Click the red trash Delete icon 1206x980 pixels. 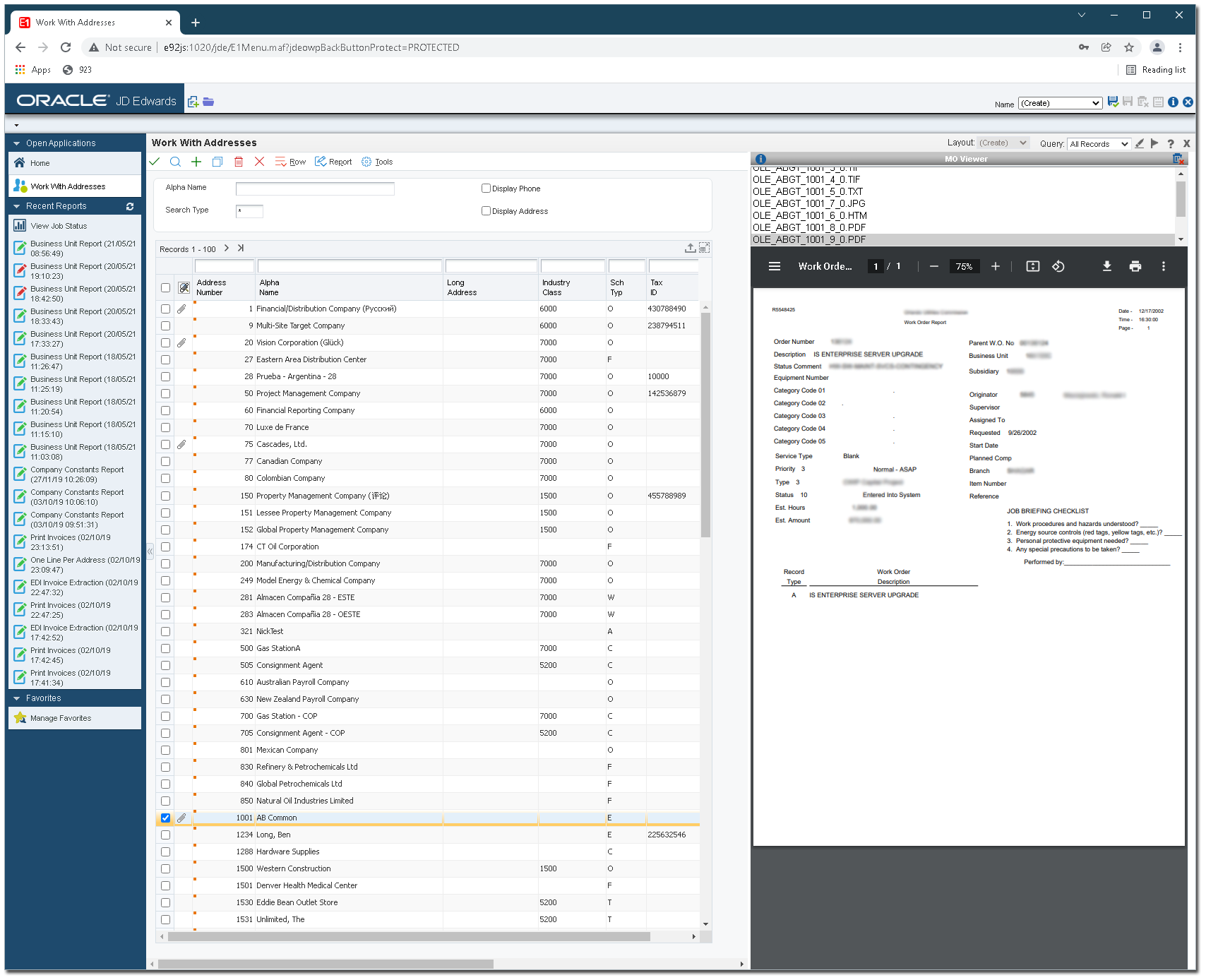pos(239,162)
